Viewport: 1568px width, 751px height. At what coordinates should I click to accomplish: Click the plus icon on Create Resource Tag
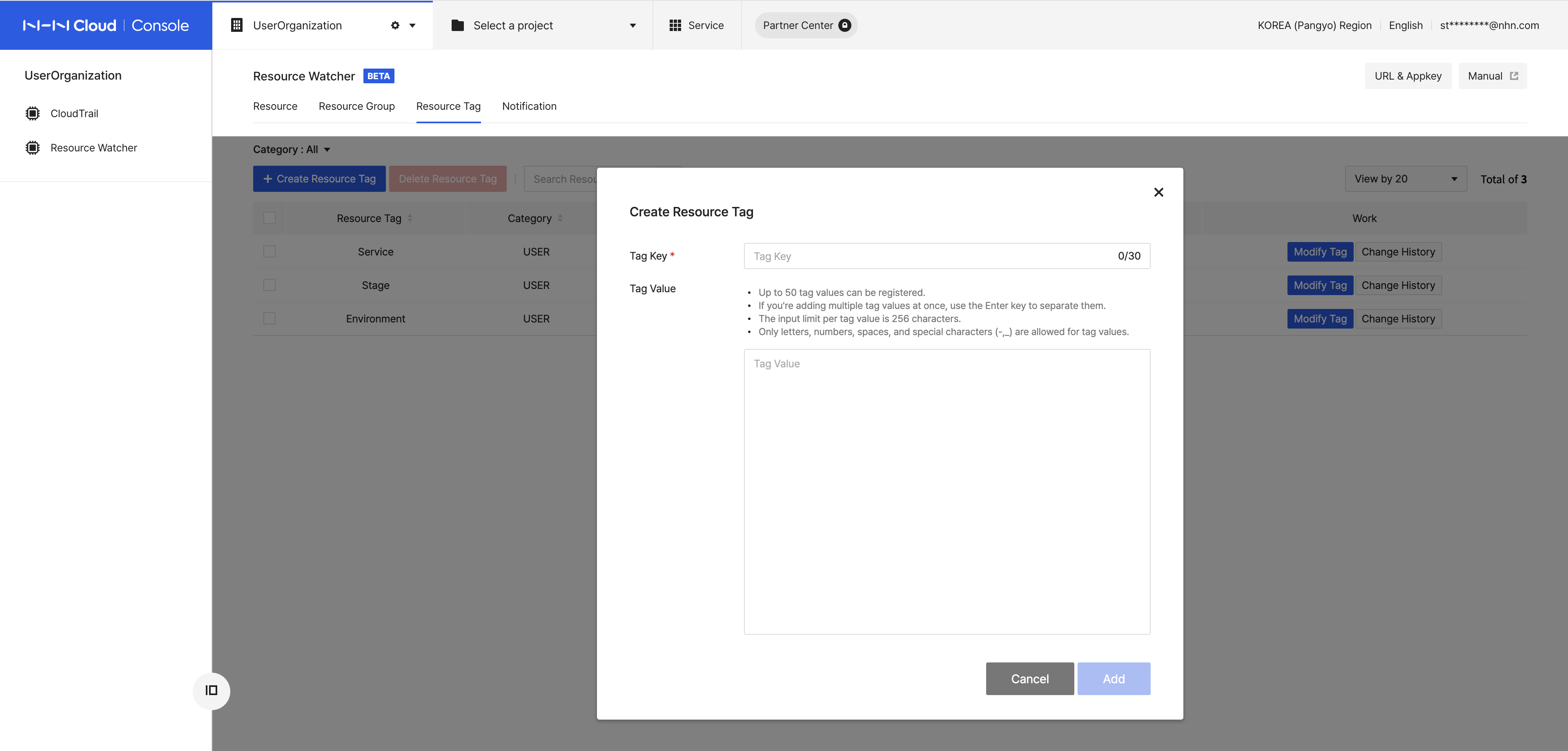pyautogui.click(x=268, y=179)
